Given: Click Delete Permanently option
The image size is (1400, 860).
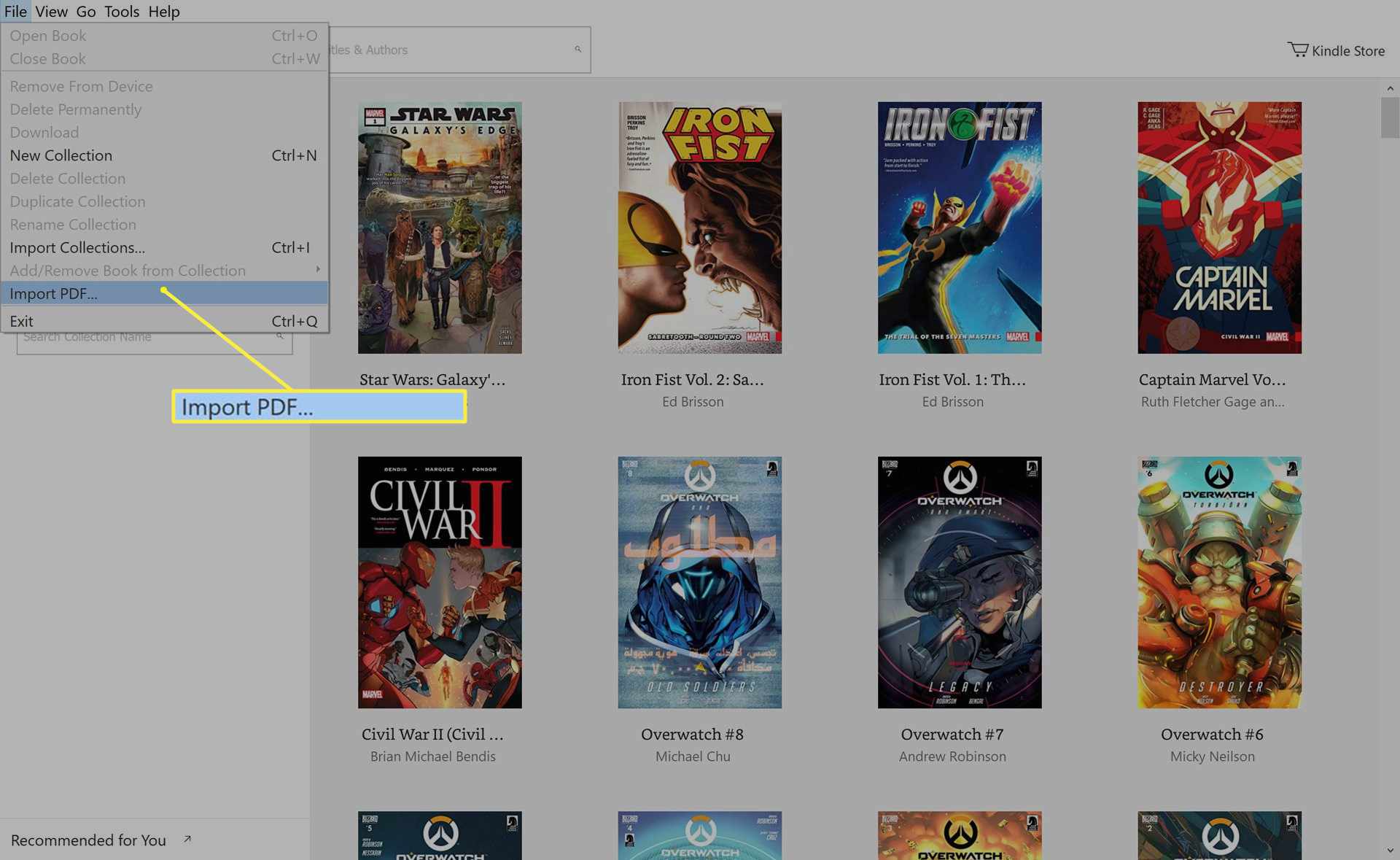Looking at the screenshot, I should point(75,108).
